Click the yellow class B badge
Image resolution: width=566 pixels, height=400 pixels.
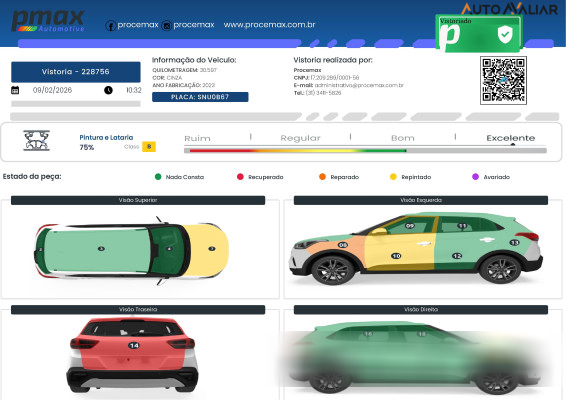[x=149, y=147]
